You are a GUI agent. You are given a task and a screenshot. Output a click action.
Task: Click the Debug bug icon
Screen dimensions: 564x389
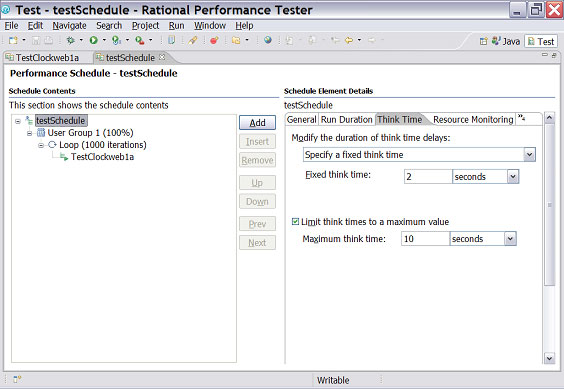pyautogui.click(x=70, y=40)
